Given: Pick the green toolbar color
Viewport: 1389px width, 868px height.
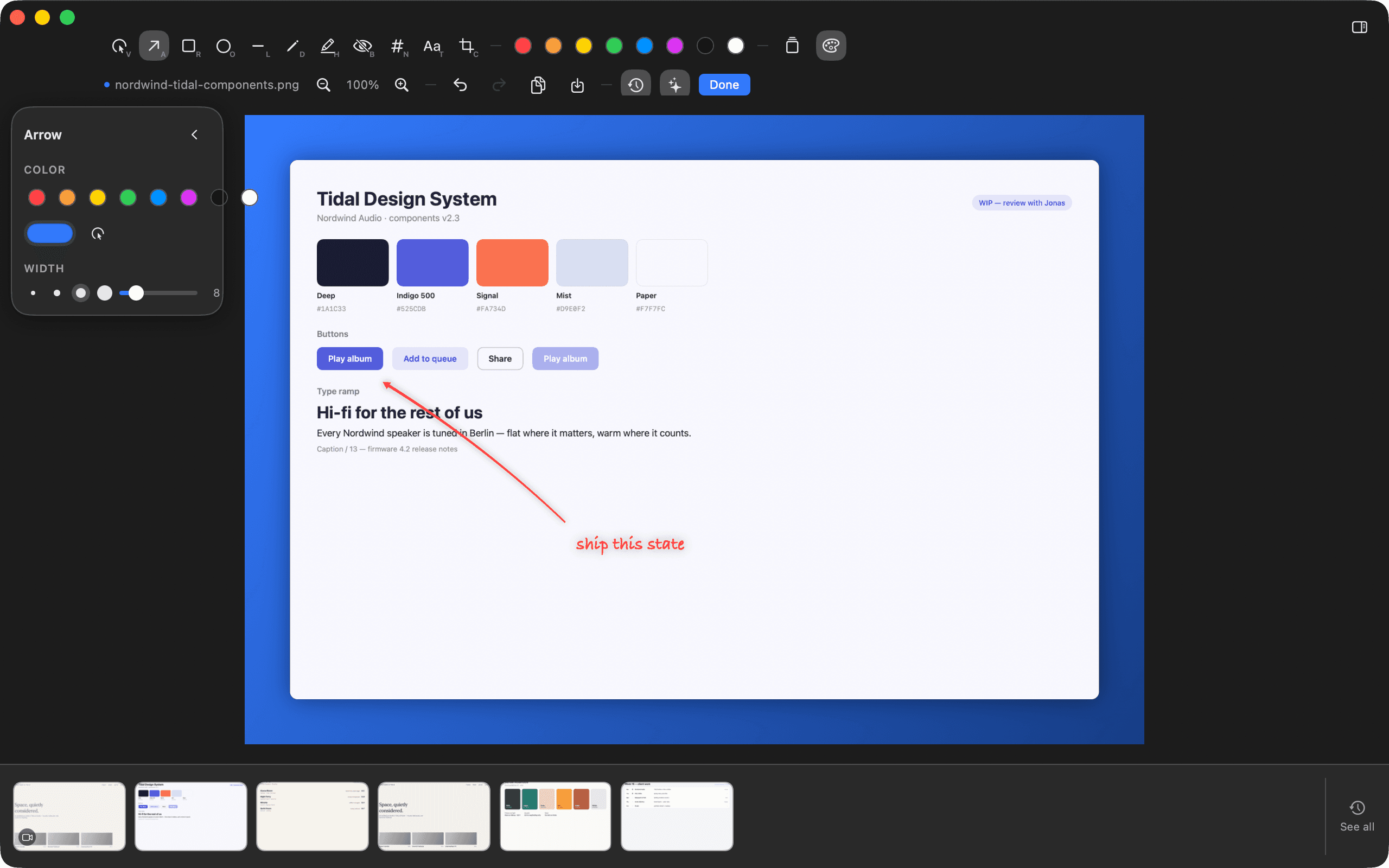Looking at the screenshot, I should 614,46.
